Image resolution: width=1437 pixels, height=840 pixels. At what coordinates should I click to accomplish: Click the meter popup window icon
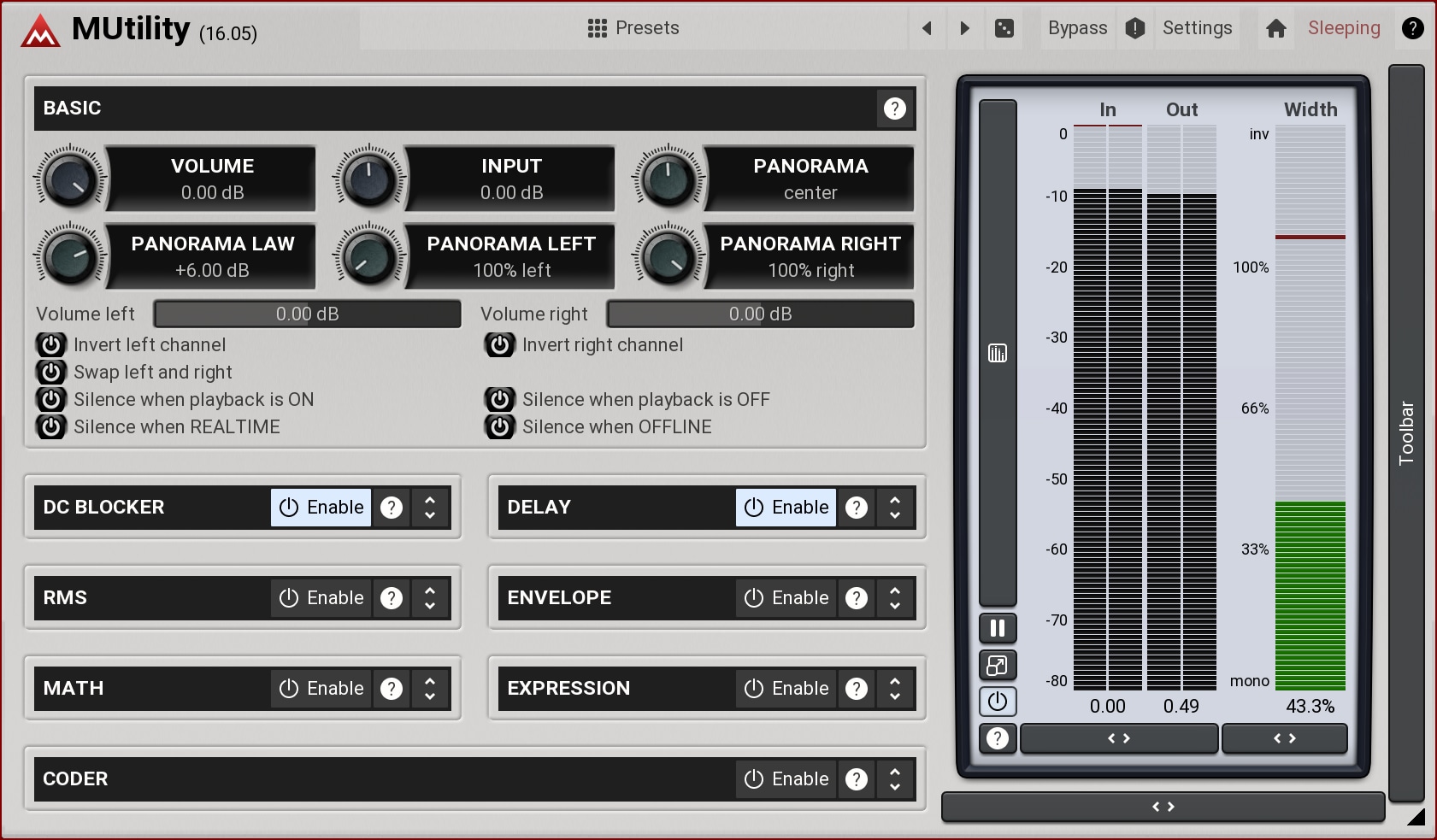click(998, 666)
